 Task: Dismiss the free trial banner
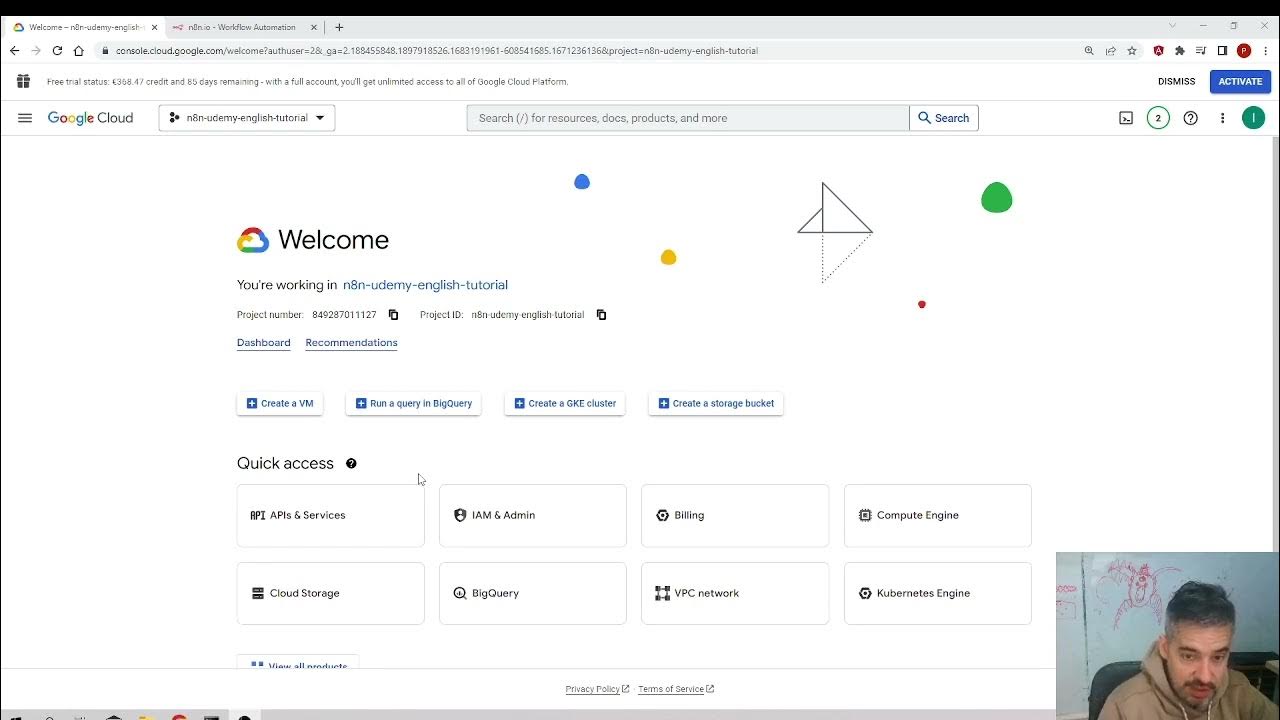[x=1176, y=82]
